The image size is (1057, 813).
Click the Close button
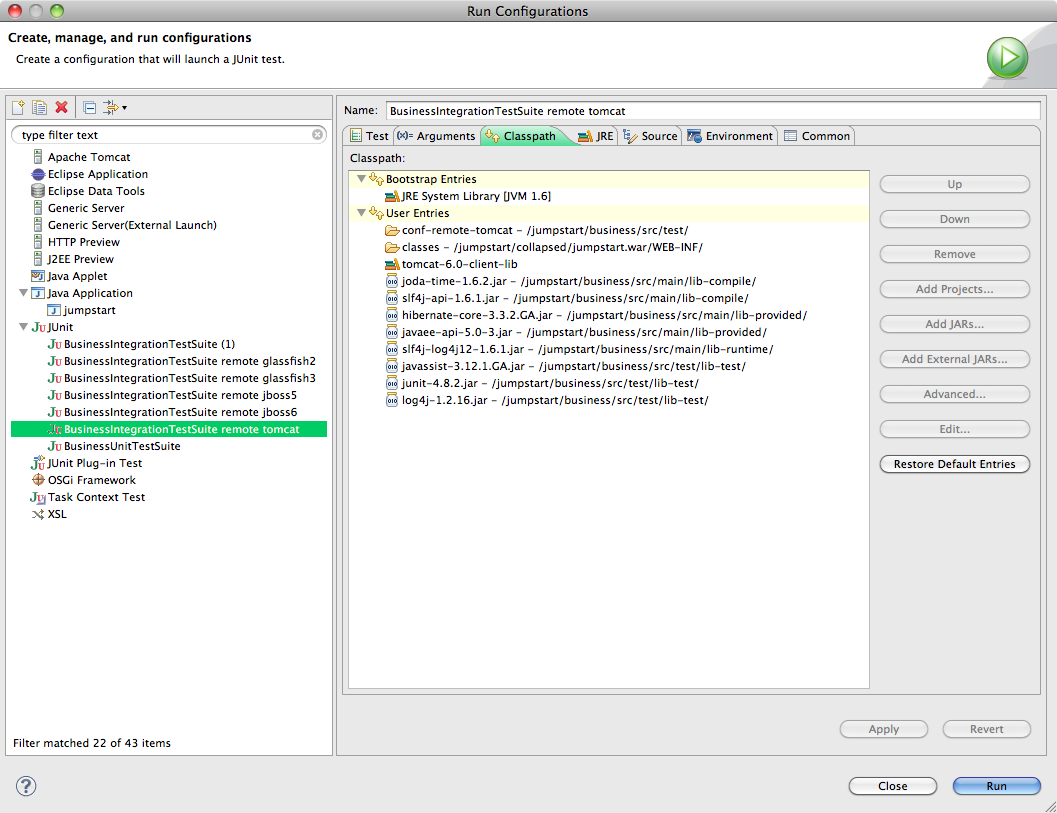893,786
